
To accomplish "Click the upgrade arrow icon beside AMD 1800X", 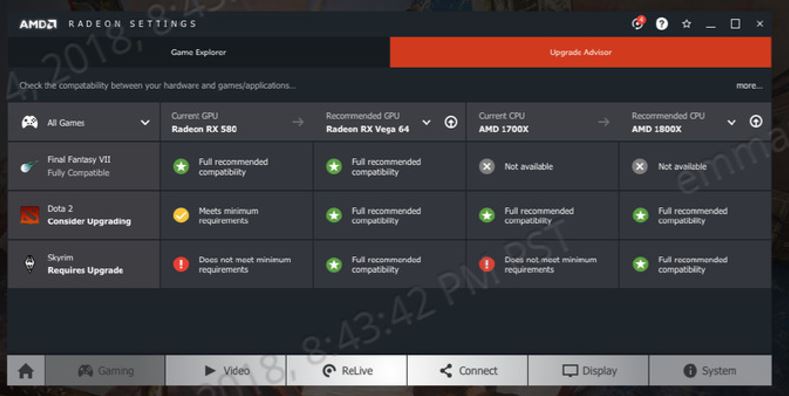I will click(x=756, y=121).
